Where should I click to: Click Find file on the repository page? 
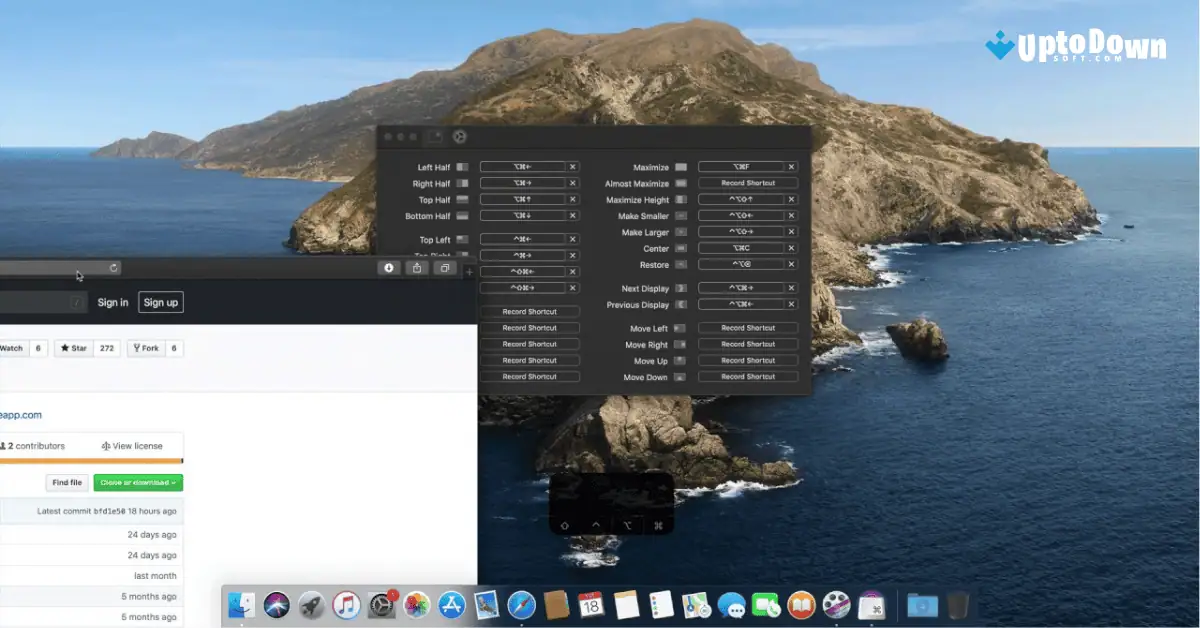pyautogui.click(x=66, y=482)
